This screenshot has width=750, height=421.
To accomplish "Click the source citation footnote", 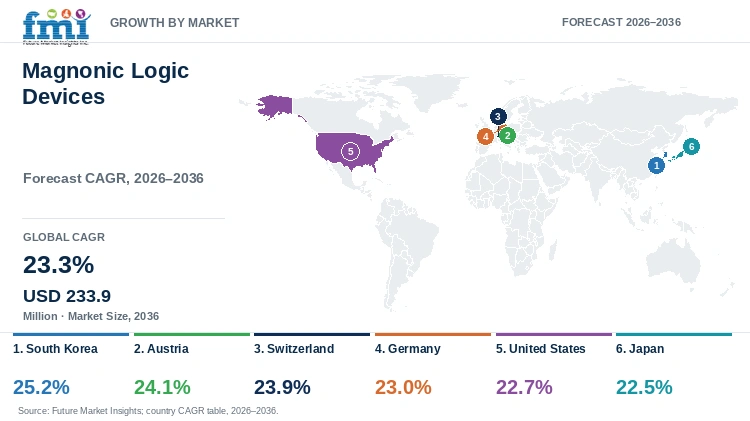I will [x=148, y=410].
